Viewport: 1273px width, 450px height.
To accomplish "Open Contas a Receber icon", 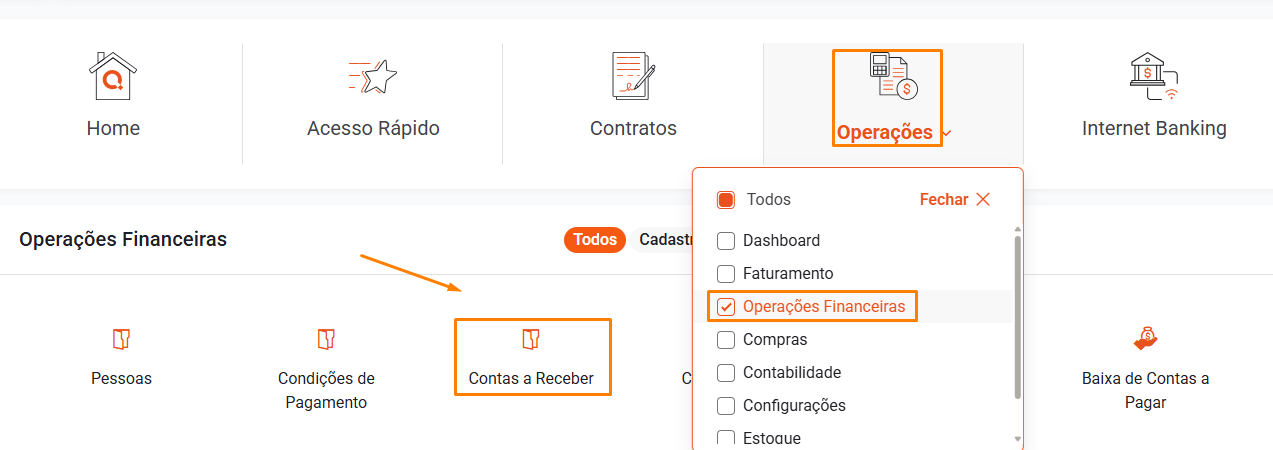I will point(531,340).
